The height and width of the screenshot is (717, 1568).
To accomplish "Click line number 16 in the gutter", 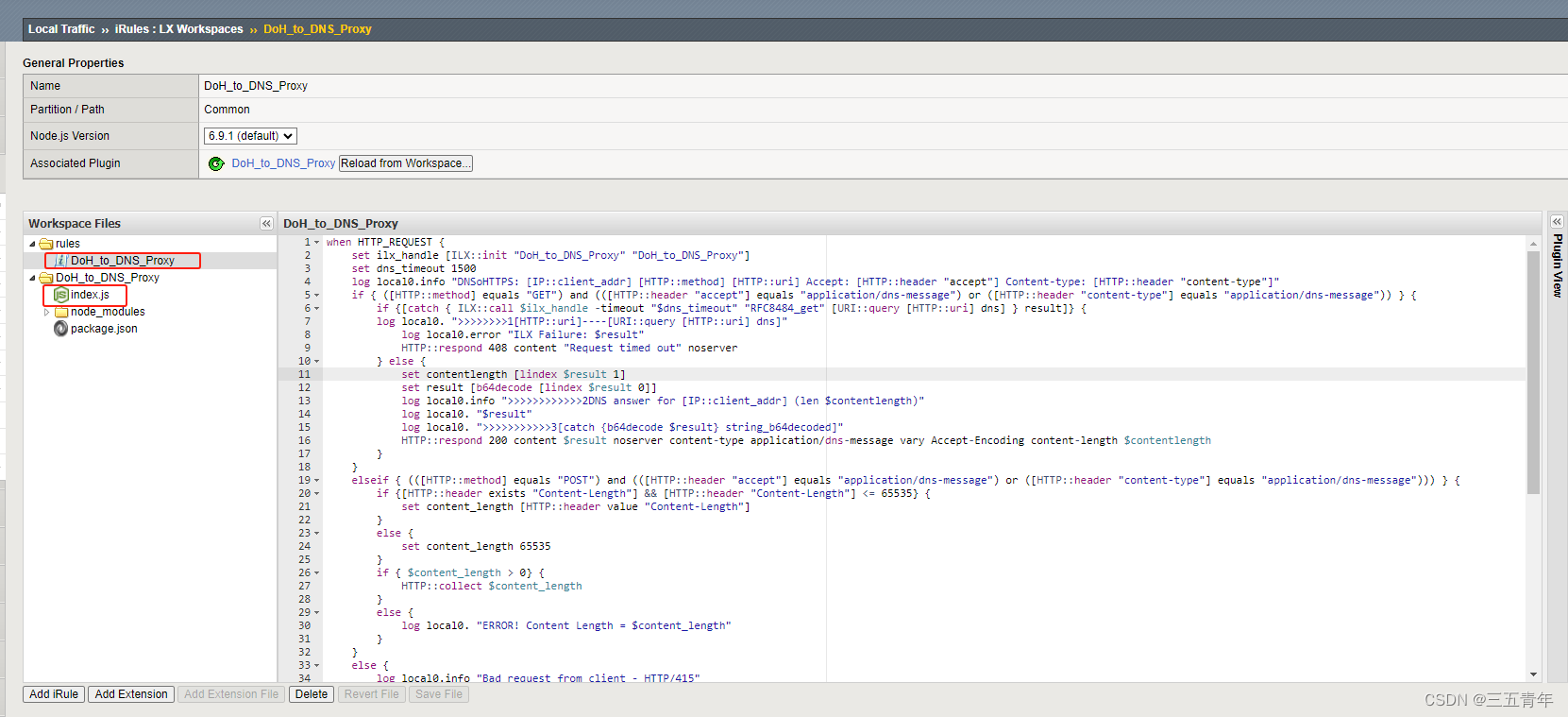I will pyautogui.click(x=304, y=441).
